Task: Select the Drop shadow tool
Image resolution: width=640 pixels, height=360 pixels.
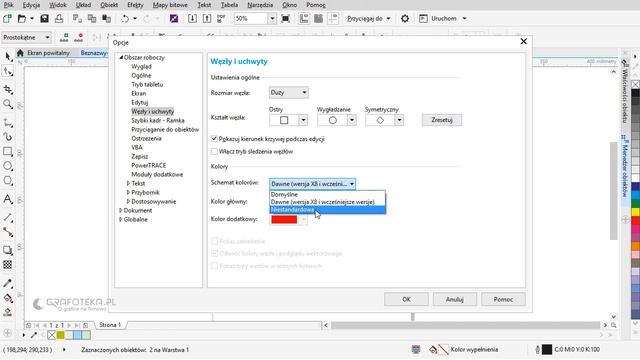Action: pos(8,250)
